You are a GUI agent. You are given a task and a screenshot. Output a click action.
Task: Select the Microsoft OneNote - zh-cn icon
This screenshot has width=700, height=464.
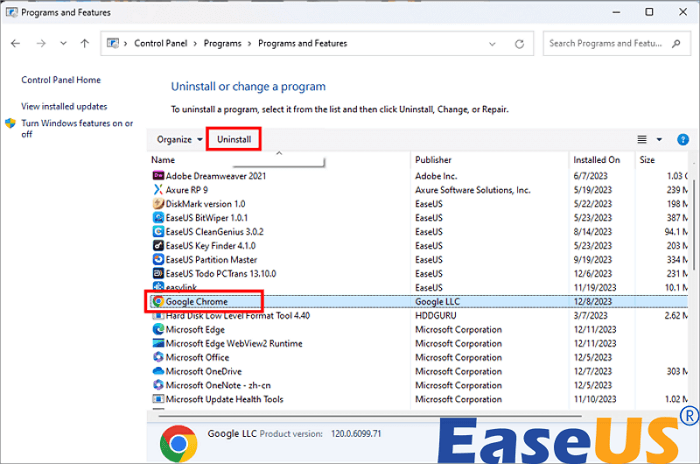point(158,385)
